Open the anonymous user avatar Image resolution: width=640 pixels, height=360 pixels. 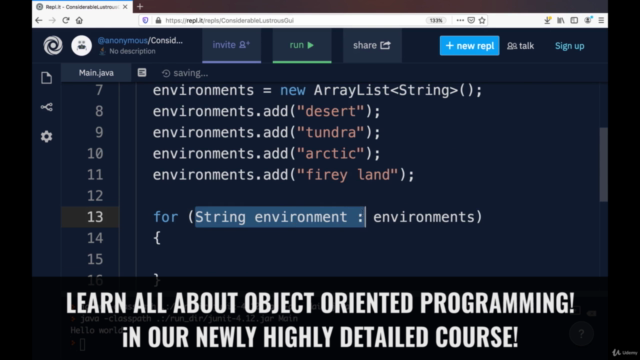[82, 45]
